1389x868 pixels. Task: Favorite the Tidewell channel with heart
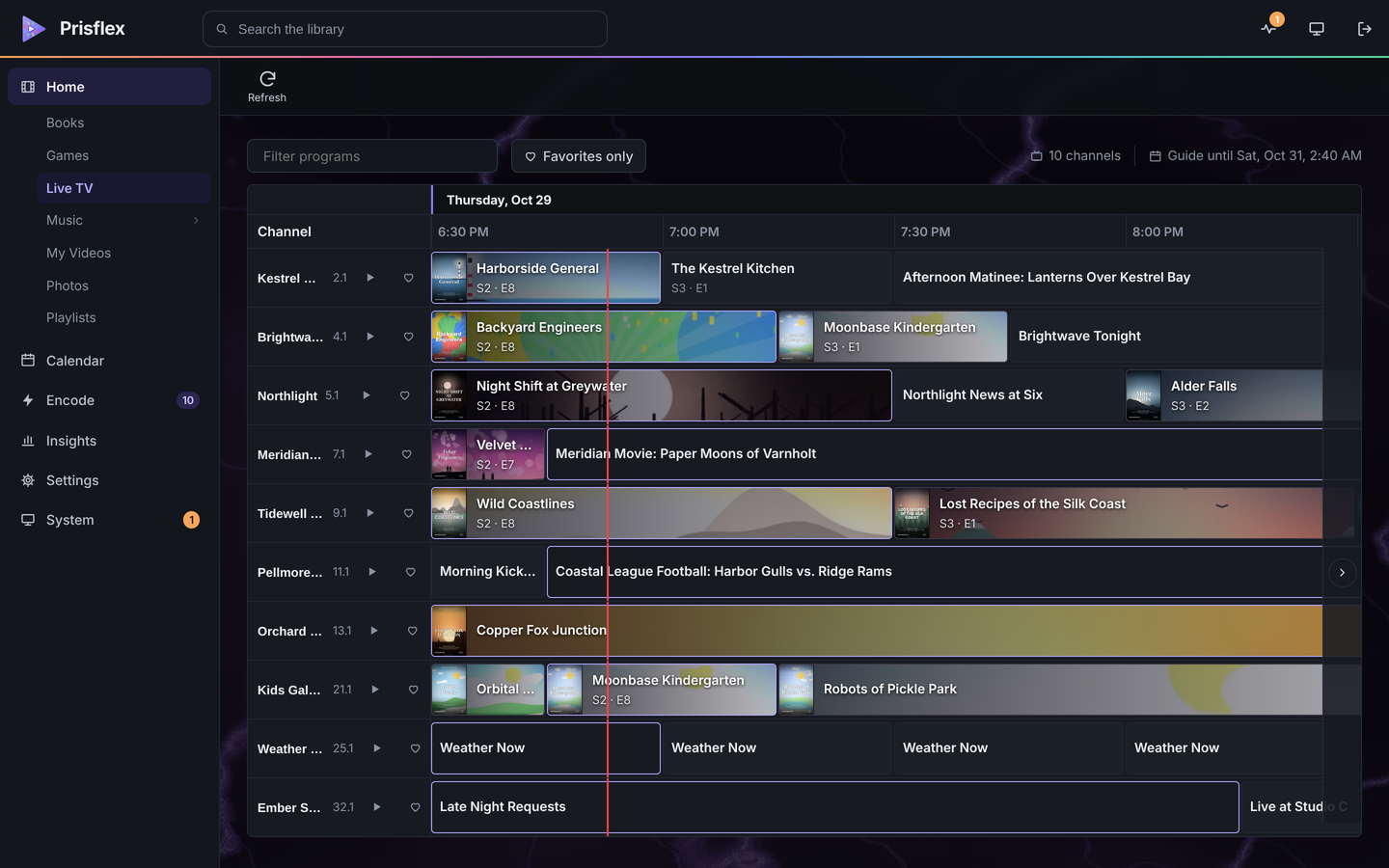409,513
